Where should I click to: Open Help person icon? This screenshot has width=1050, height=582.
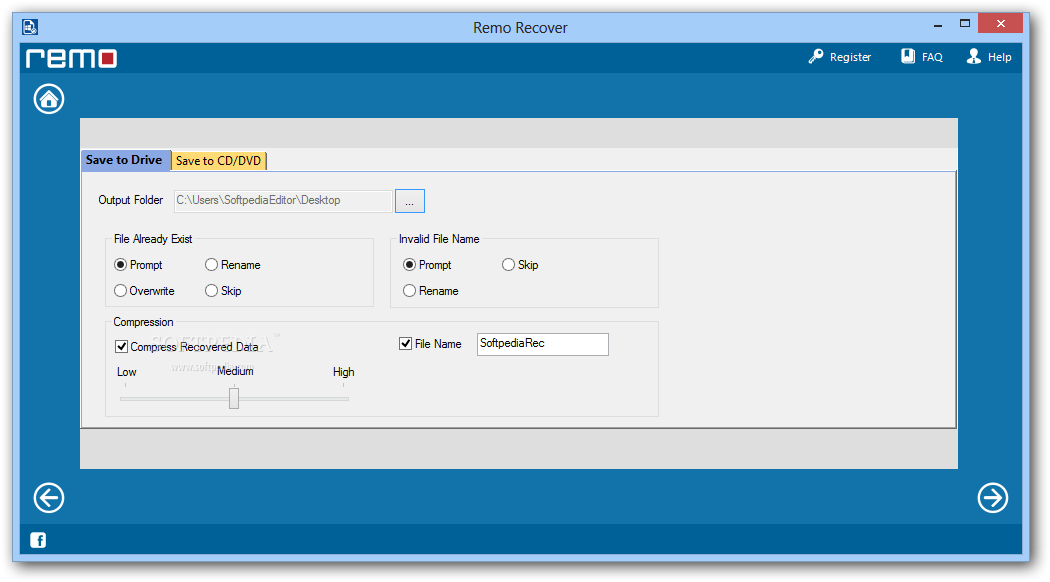point(974,56)
